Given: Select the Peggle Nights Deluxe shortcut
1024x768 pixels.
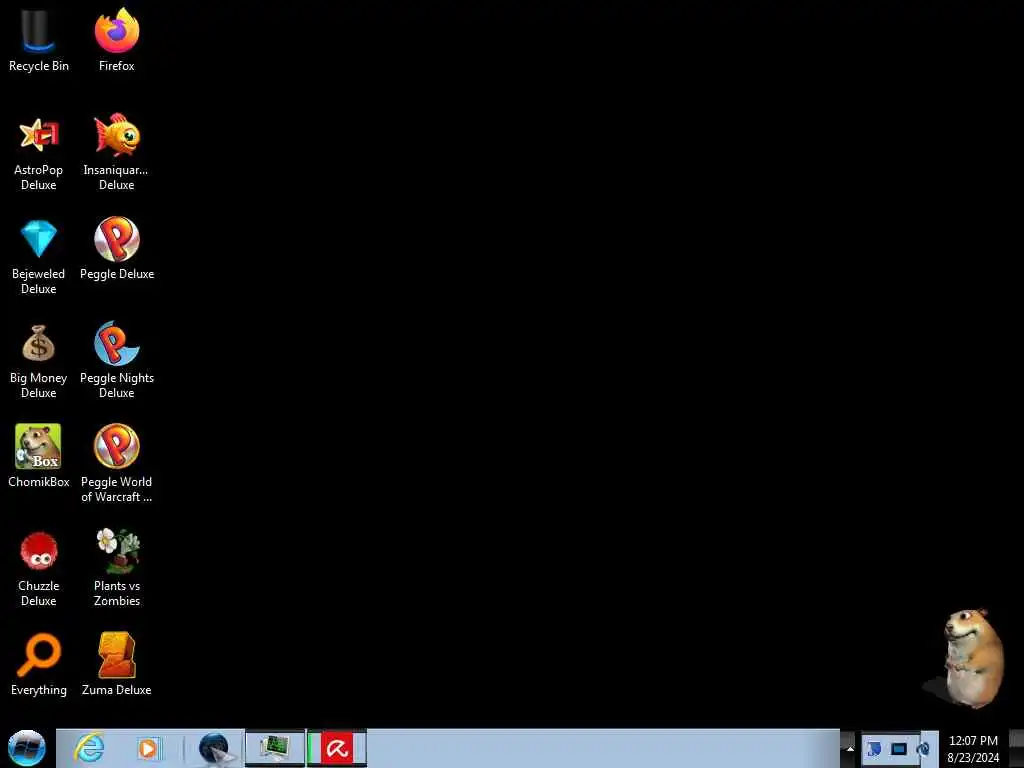Looking at the screenshot, I should click(116, 360).
